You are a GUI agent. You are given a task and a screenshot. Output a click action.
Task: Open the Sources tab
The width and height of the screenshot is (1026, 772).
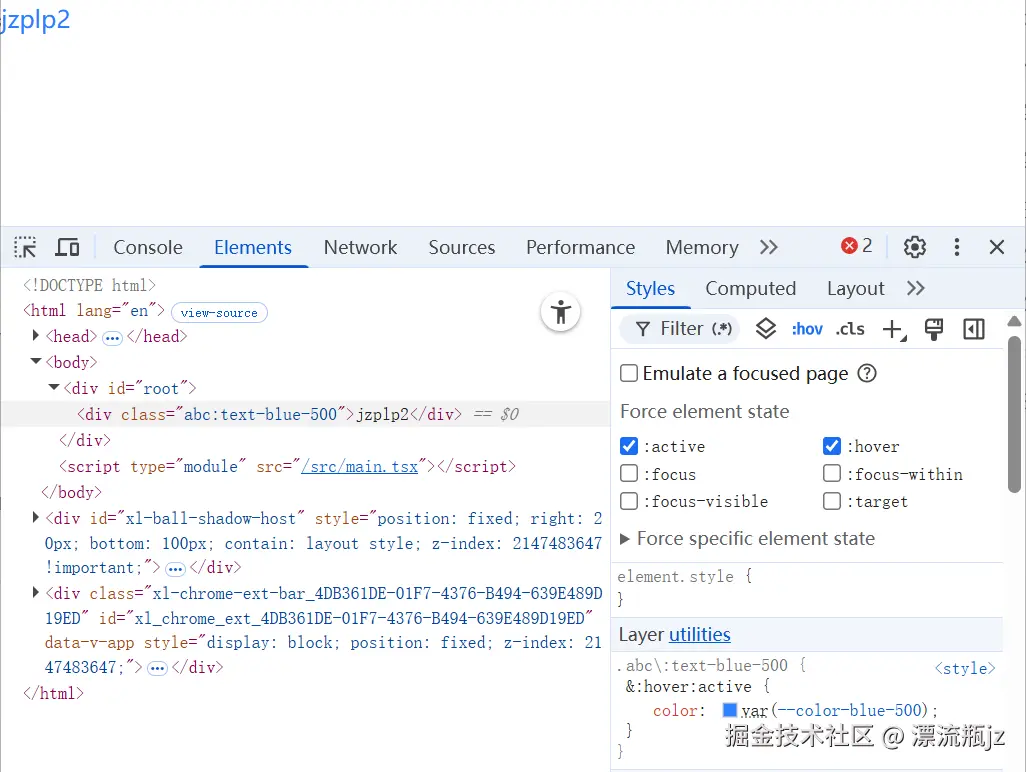coord(461,247)
